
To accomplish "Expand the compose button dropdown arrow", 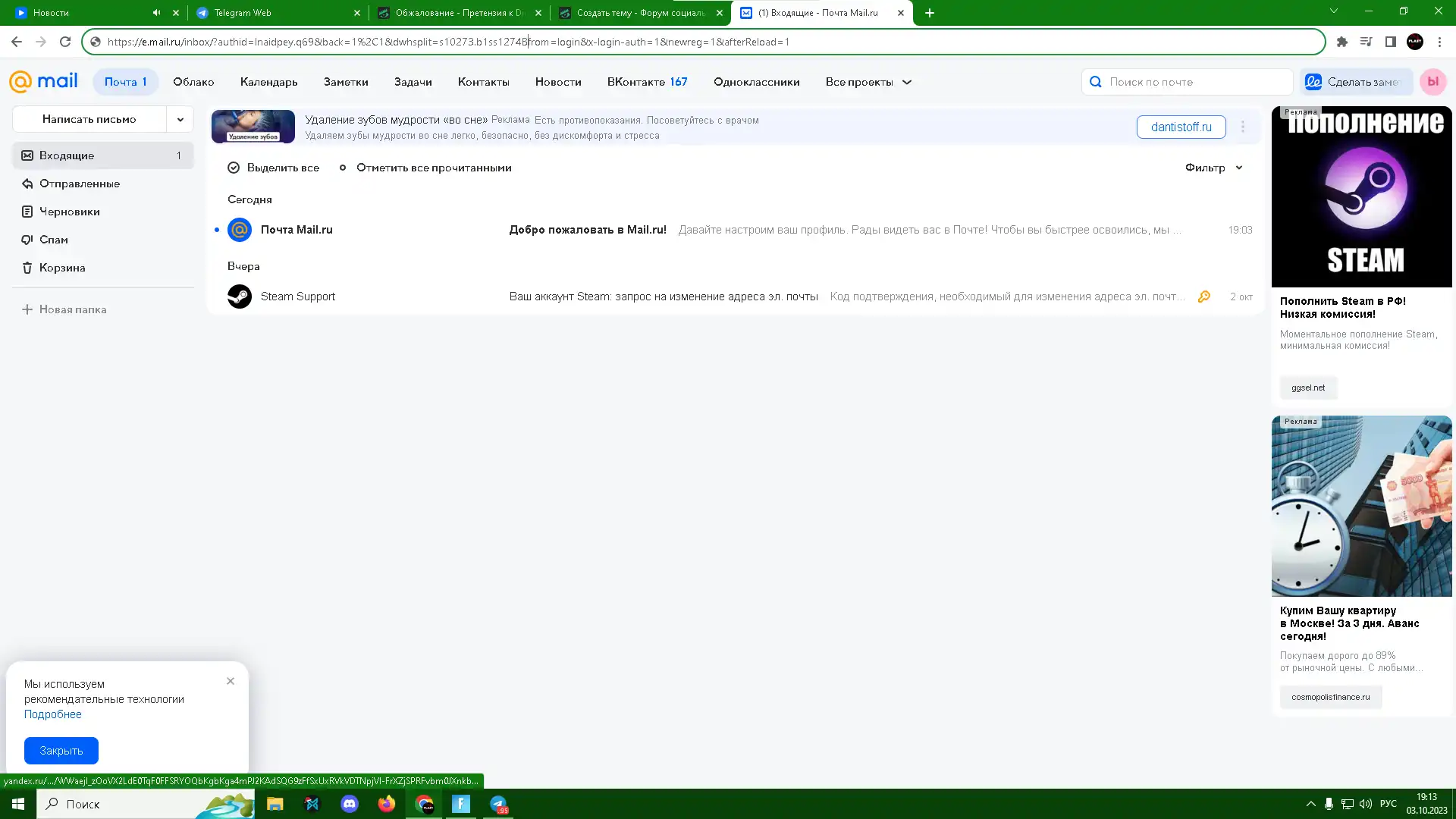I will coord(180,119).
